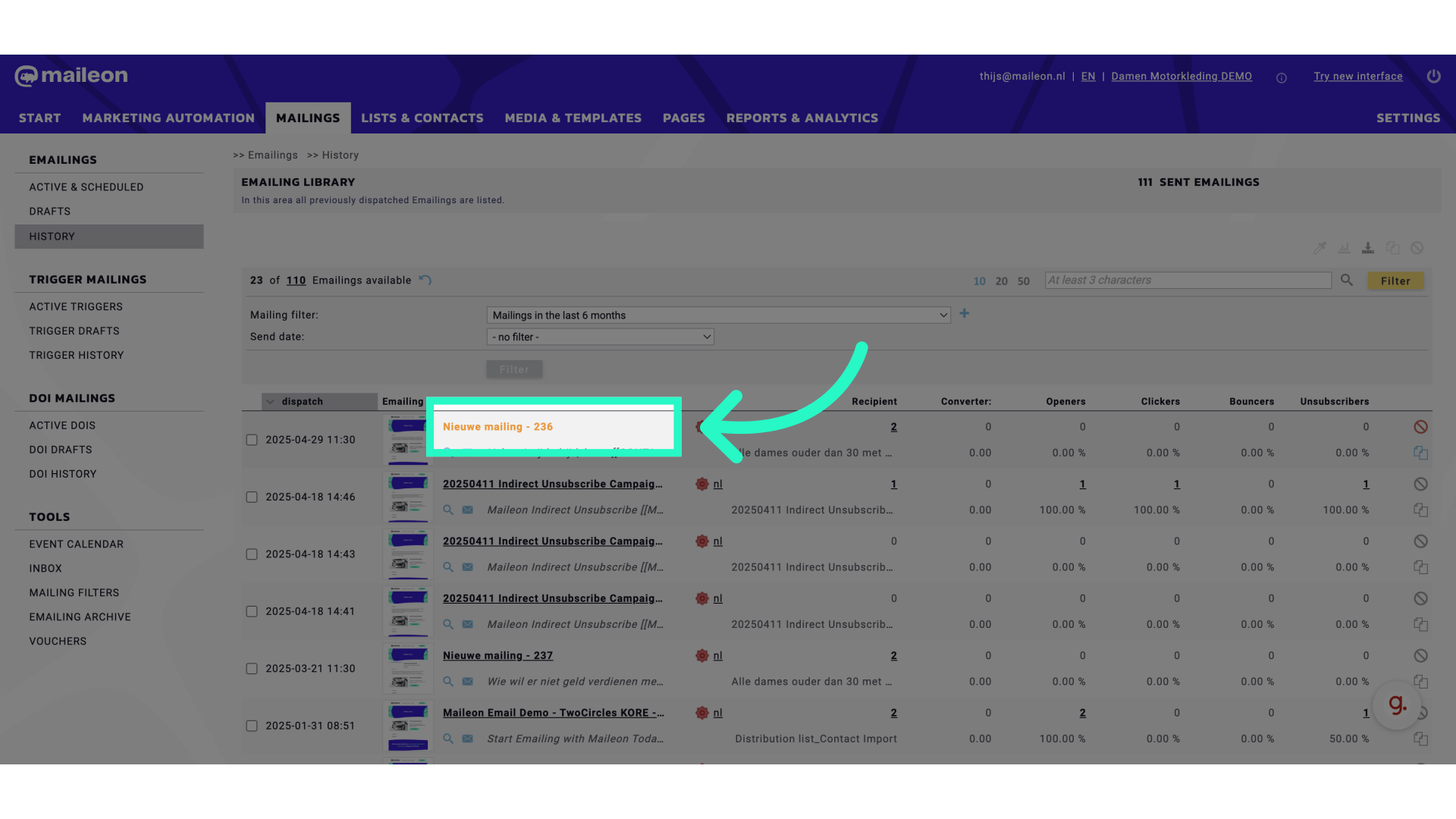Click the refresh arrow beside Emailings available
Screen dimensions: 1456x819
425,281
